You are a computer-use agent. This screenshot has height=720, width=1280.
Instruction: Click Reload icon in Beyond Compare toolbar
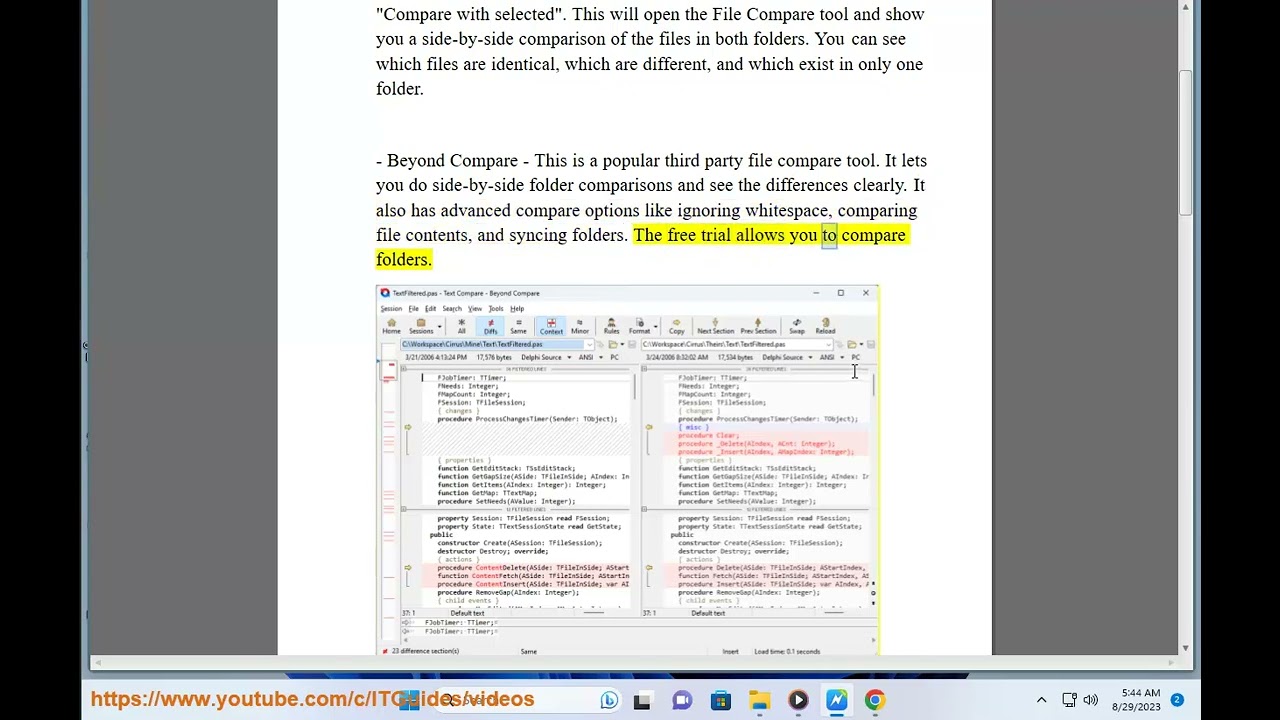pyautogui.click(x=825, y=326)
